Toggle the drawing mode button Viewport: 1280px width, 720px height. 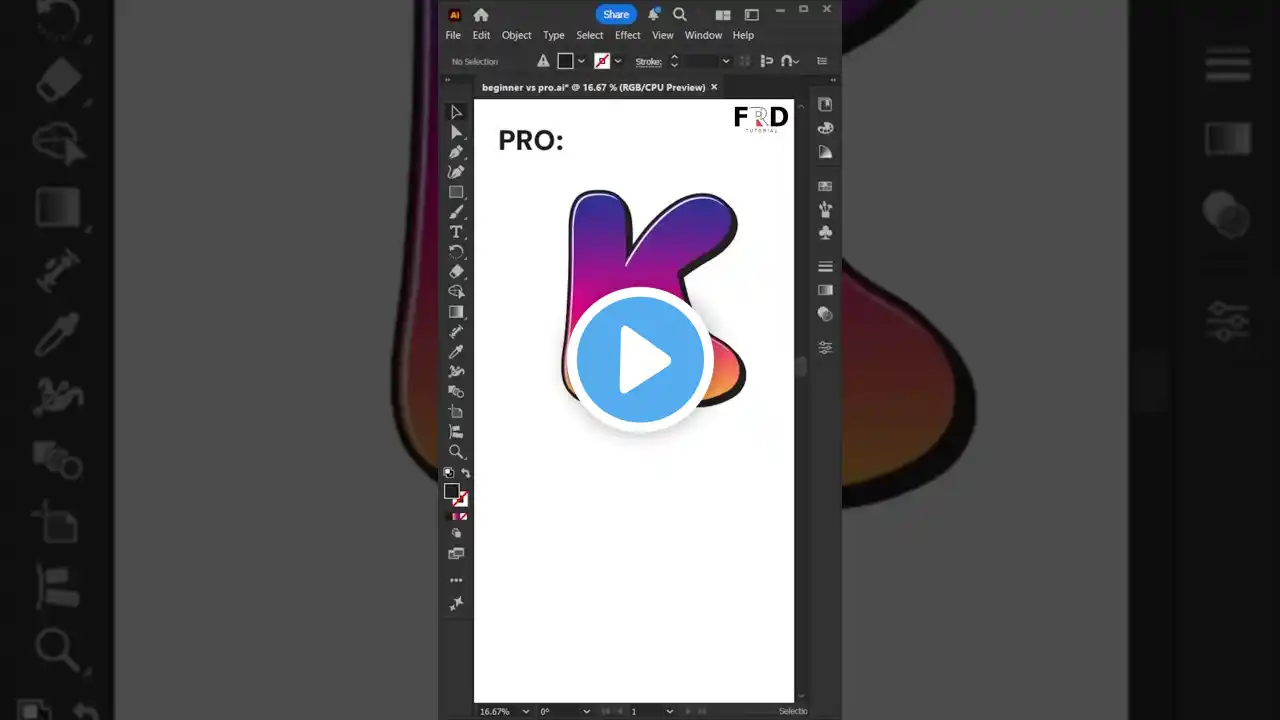point(456,534)
